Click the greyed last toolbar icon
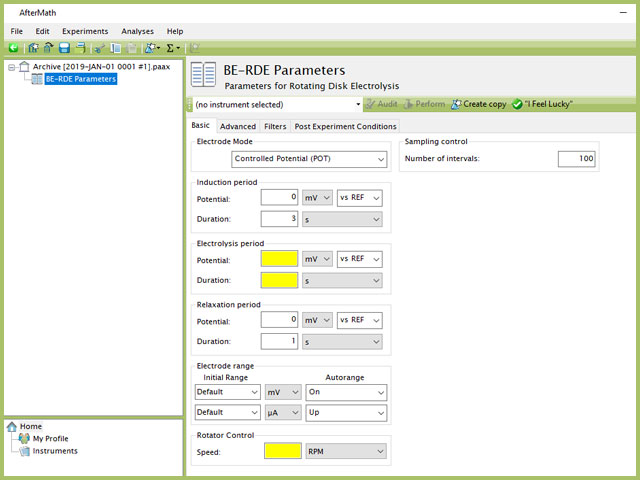640x480 pixels. point(195,48)
